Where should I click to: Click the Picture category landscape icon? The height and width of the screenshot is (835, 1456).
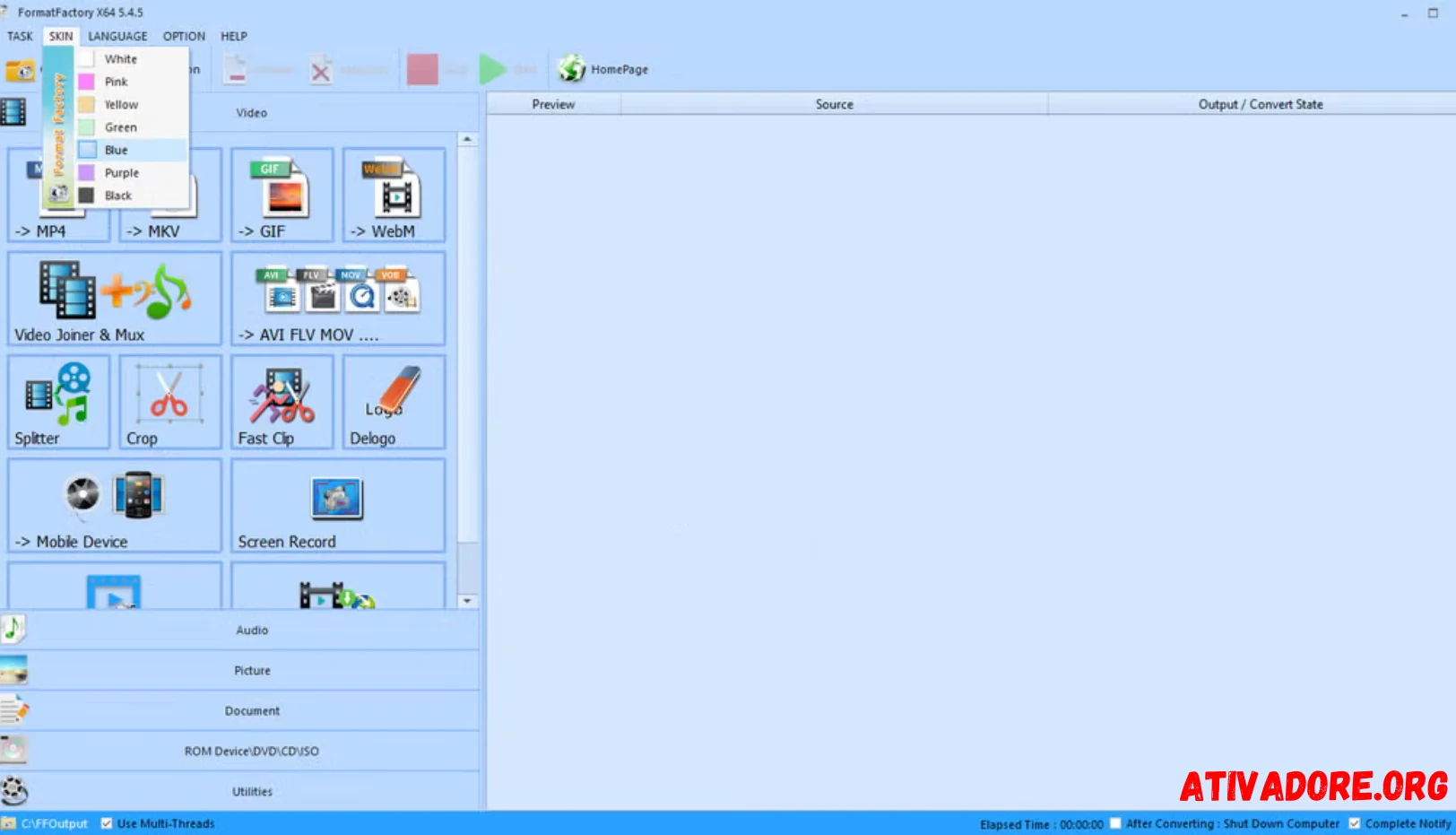point(13,670)
